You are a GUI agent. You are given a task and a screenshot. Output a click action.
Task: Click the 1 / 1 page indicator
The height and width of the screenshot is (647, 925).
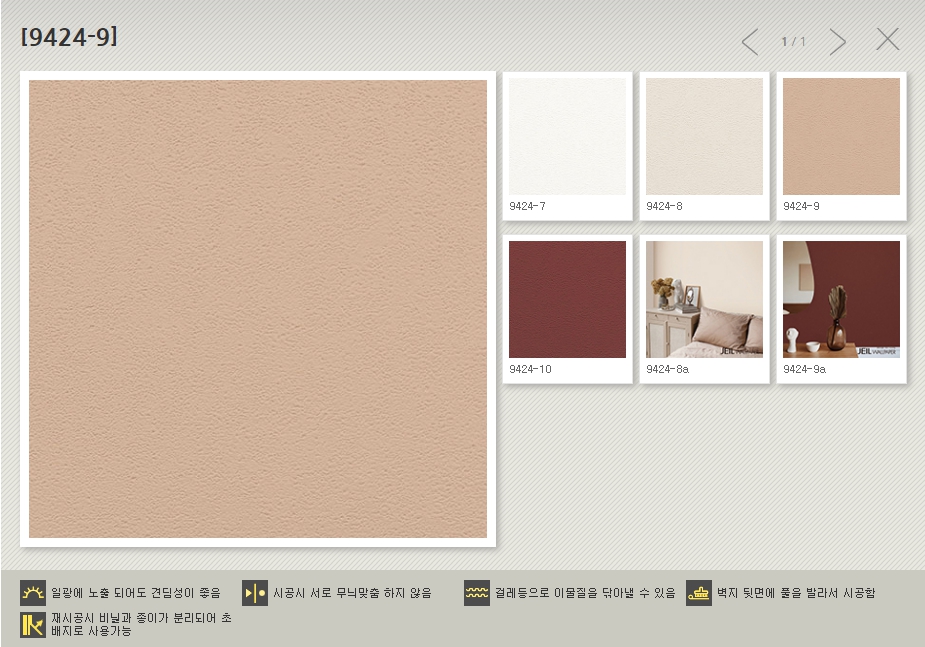click(x=793, y=42)
